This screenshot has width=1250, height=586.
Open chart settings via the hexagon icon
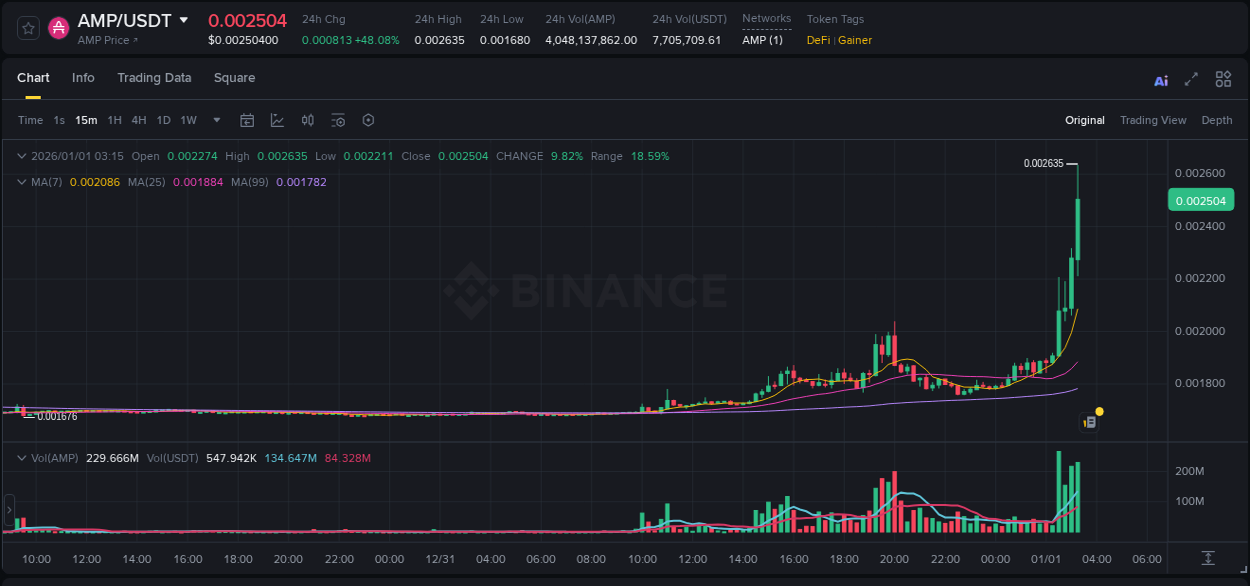(x=368, y=120)
